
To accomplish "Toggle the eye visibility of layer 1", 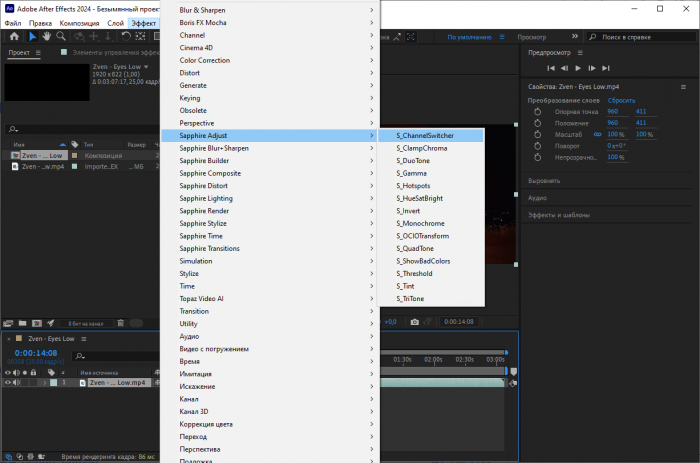I will pyautogui.click(x=8, y=383).
